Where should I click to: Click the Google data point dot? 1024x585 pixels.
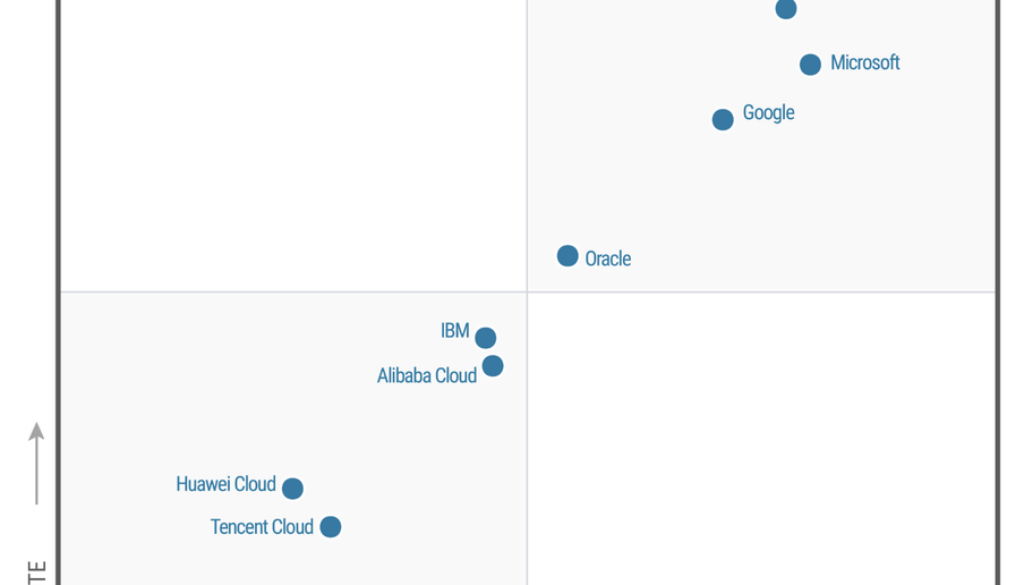coord(723,120)
